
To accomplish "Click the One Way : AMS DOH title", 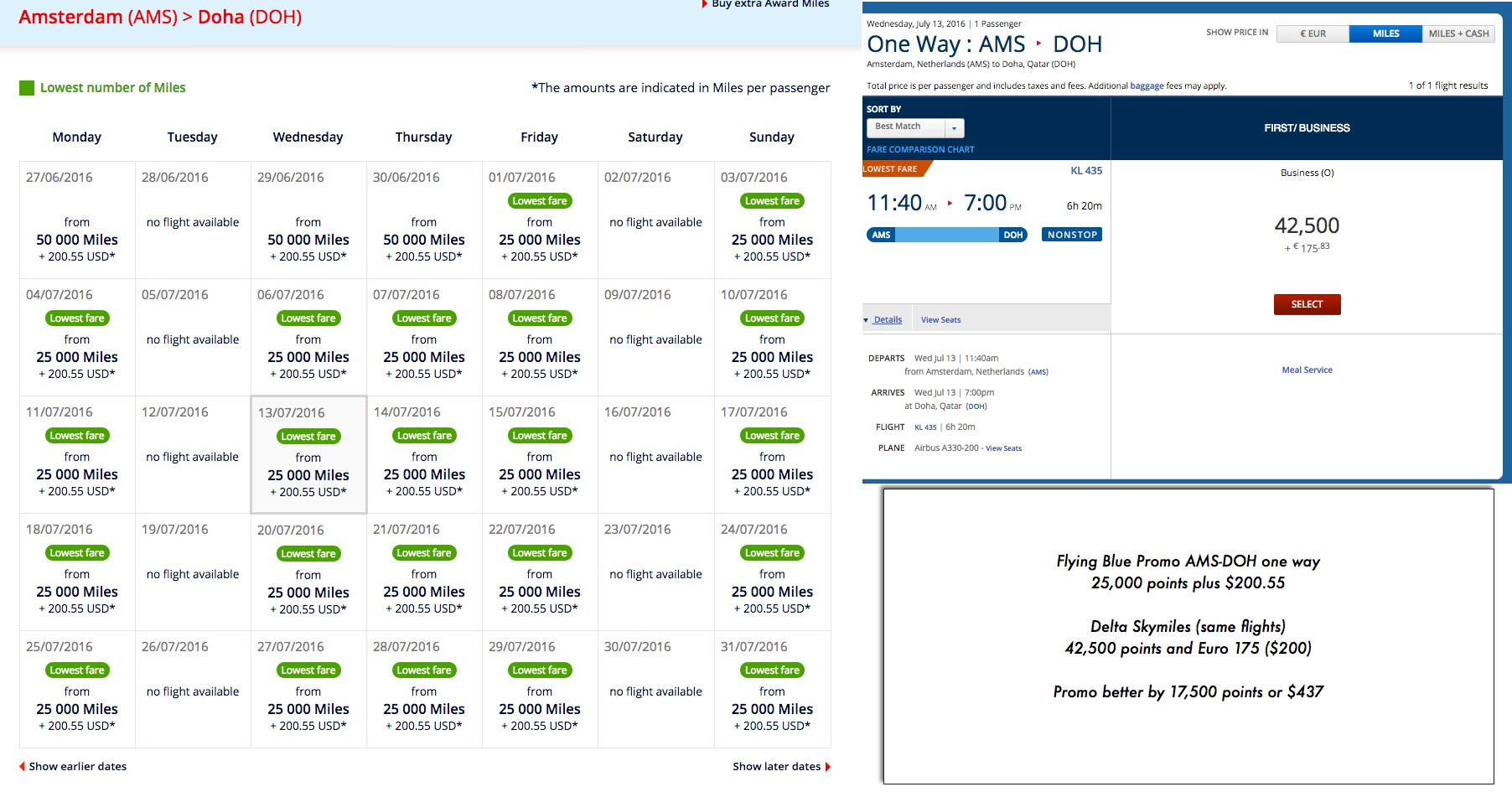I will [984, 44].
